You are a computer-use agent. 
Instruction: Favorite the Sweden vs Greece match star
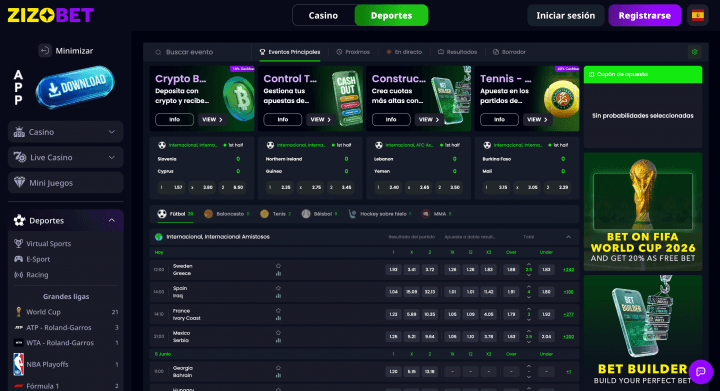pyautogui.click(x=278, y=266)
